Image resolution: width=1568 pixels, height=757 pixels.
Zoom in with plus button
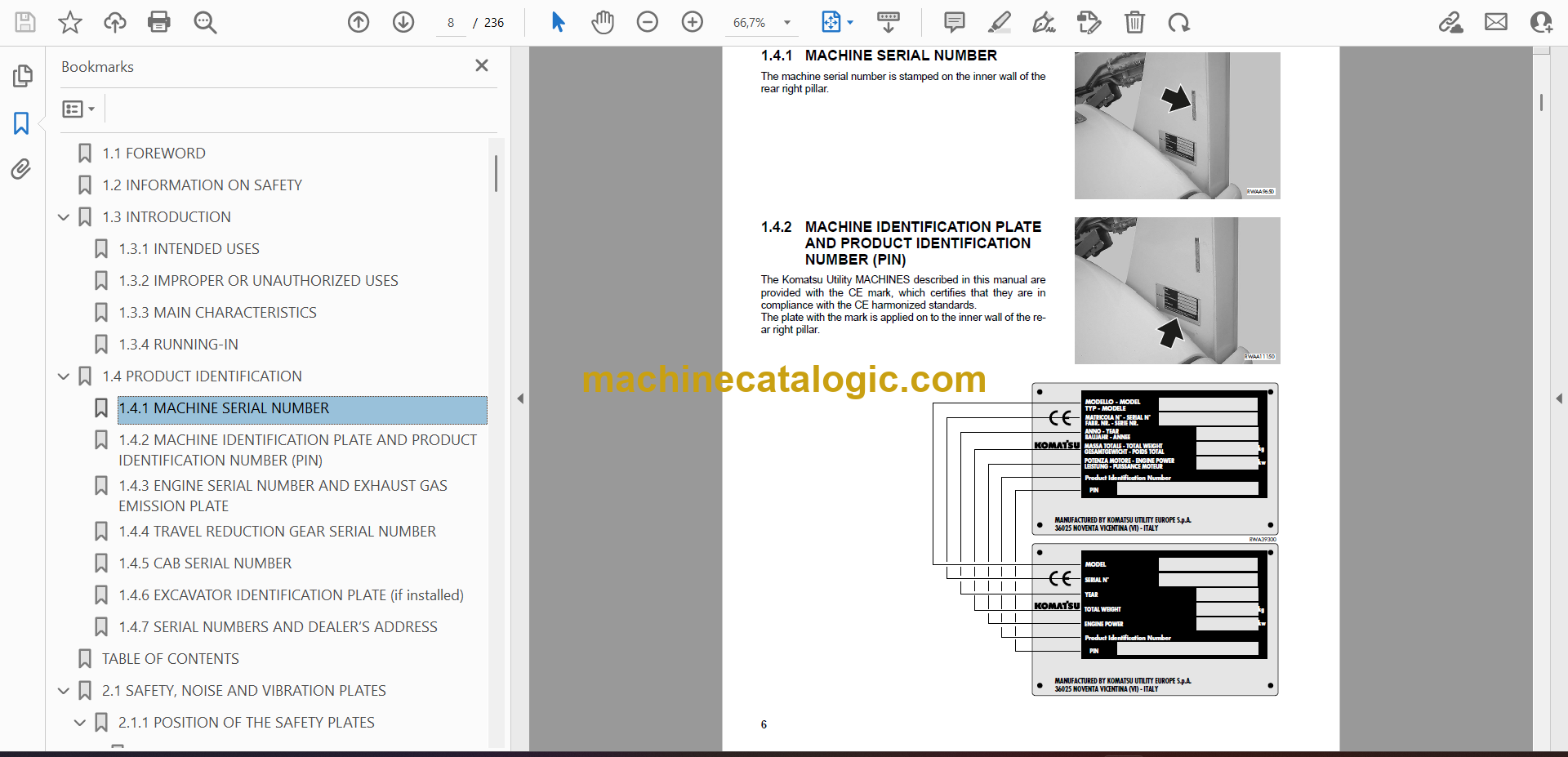click(693, 22)
